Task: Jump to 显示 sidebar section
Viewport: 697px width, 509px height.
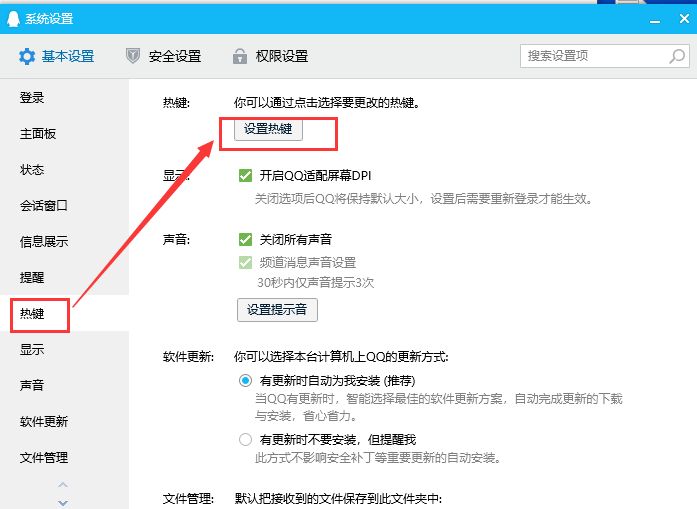Action: point(32,349)
